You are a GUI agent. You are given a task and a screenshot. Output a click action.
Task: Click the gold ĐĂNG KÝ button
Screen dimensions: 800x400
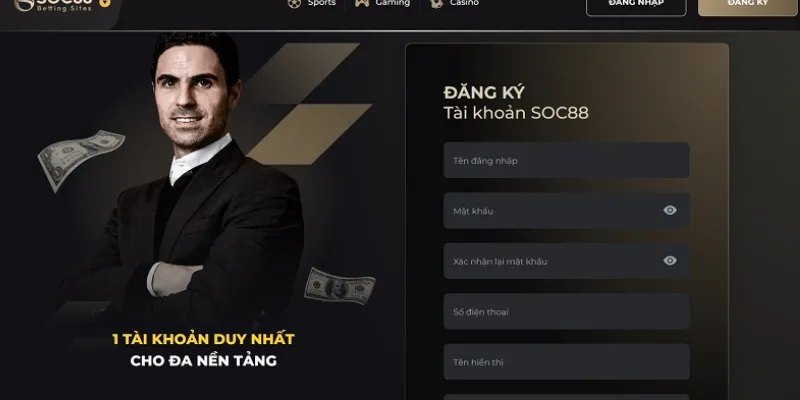pyautogui.click(x=747, y=5)
